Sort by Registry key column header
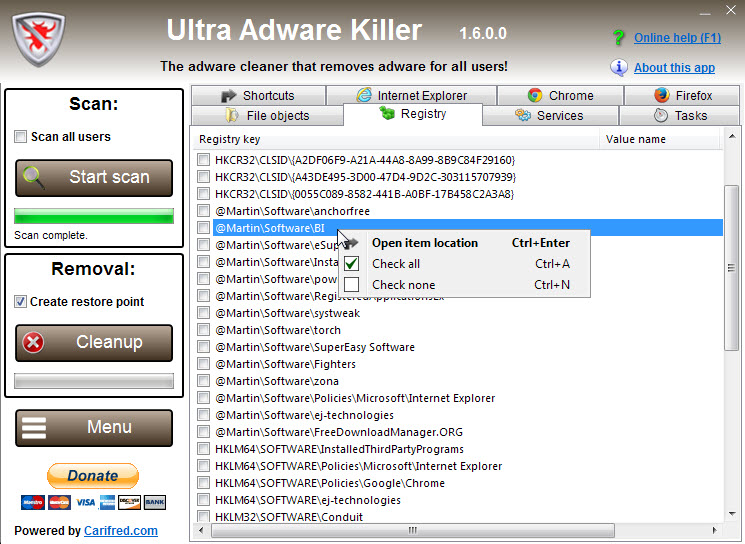Viewport: 745px width, 544px height. [397, 139]
